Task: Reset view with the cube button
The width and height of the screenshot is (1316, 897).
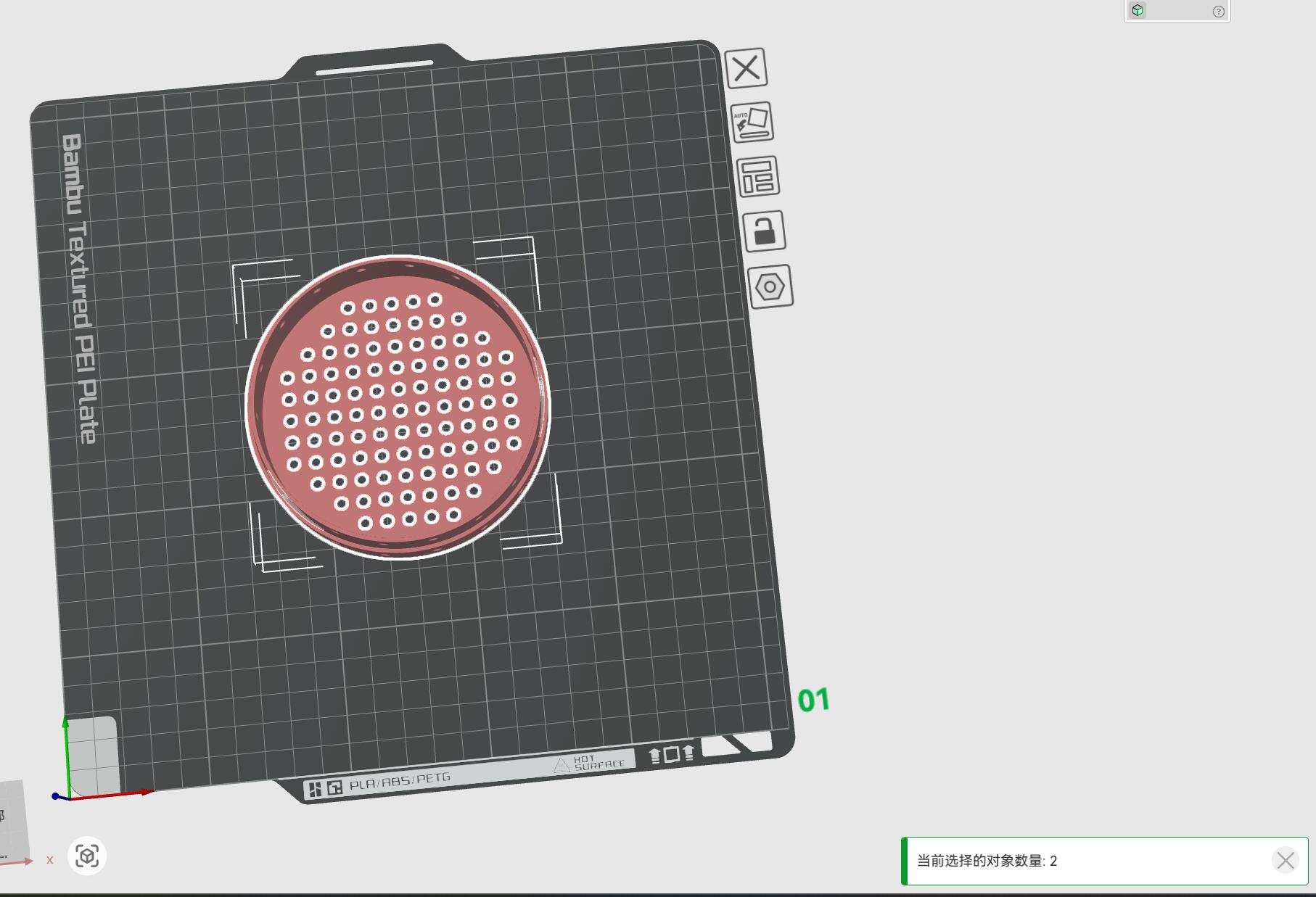Action: [x=87, y=856]
